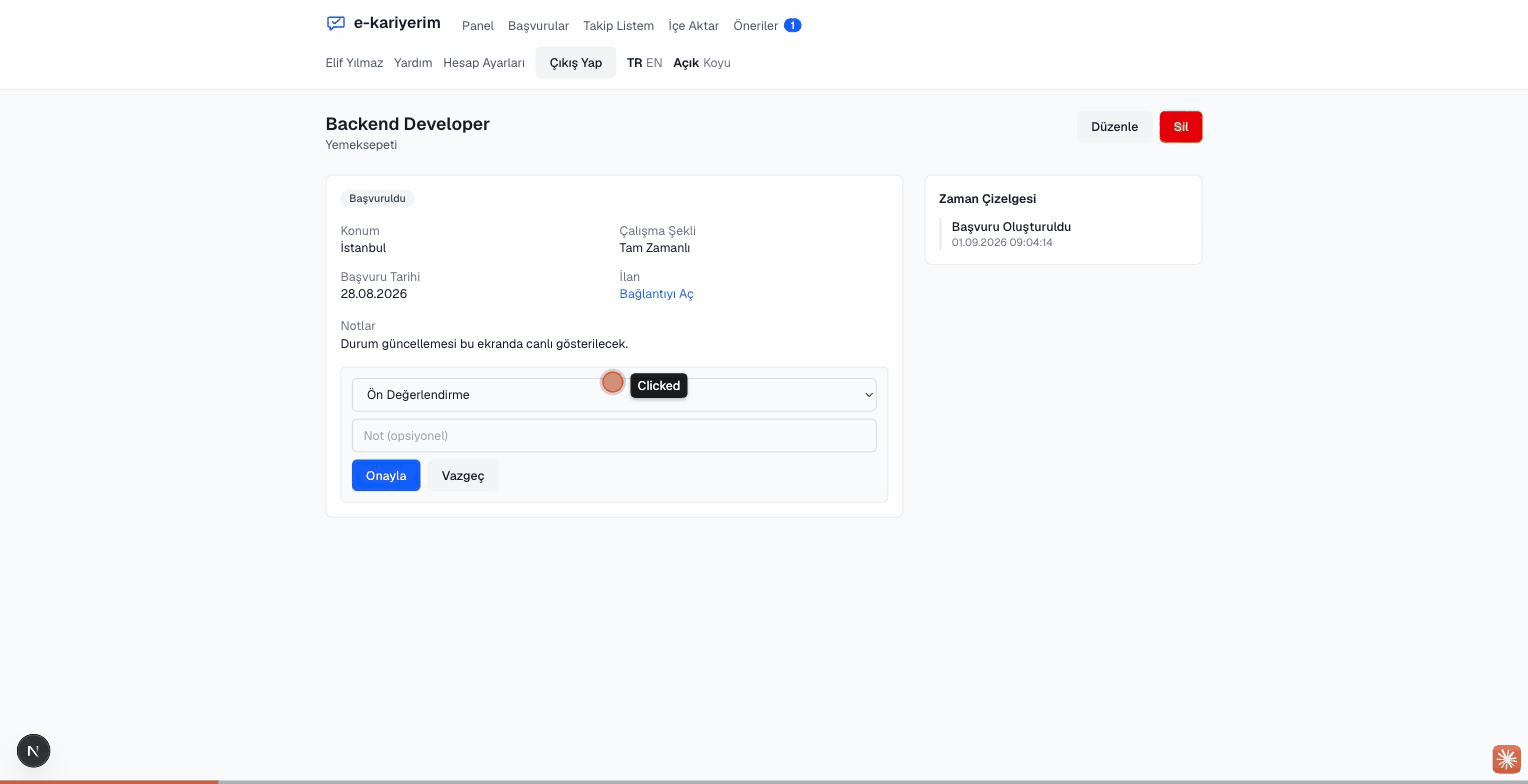This screenshot has width=1528, height=784.
Task: Click the Öneriler notification badge
Action: (x=792, y=25)
